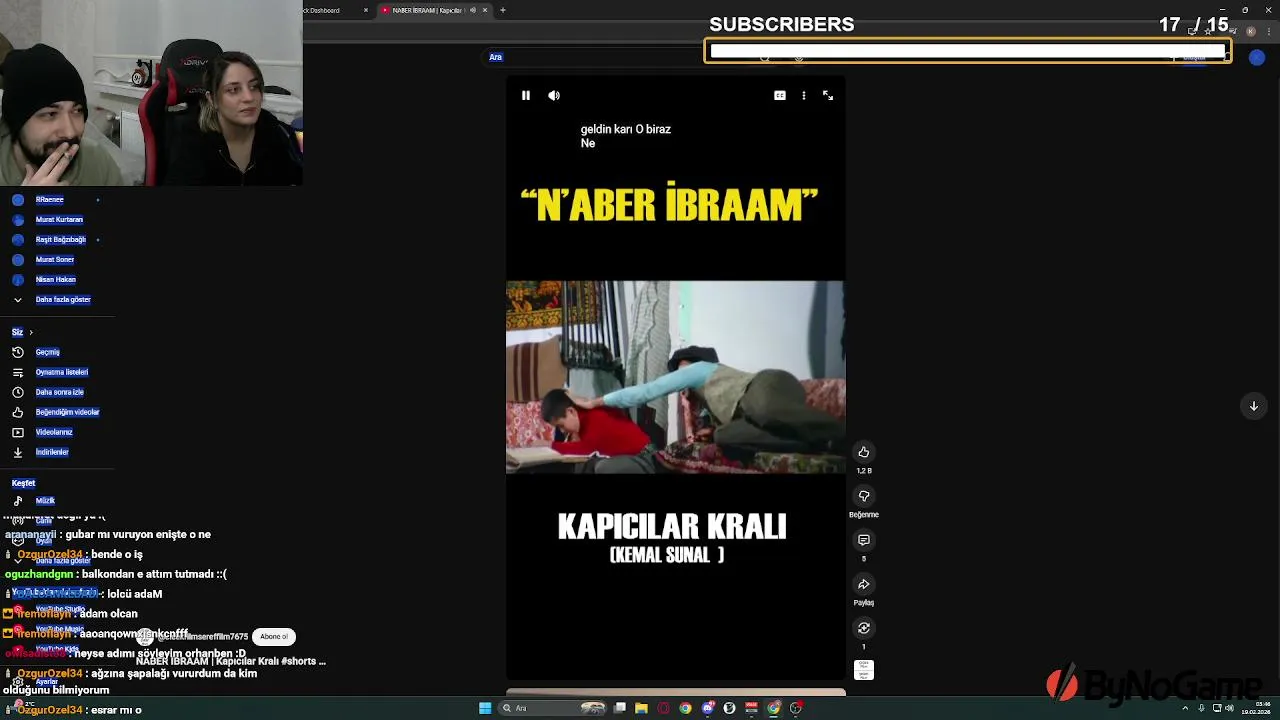Viewport: 1280px width, 720px height.
Task: Open a new browser tab
Action: pyautogui.click(x=503, y=10)
